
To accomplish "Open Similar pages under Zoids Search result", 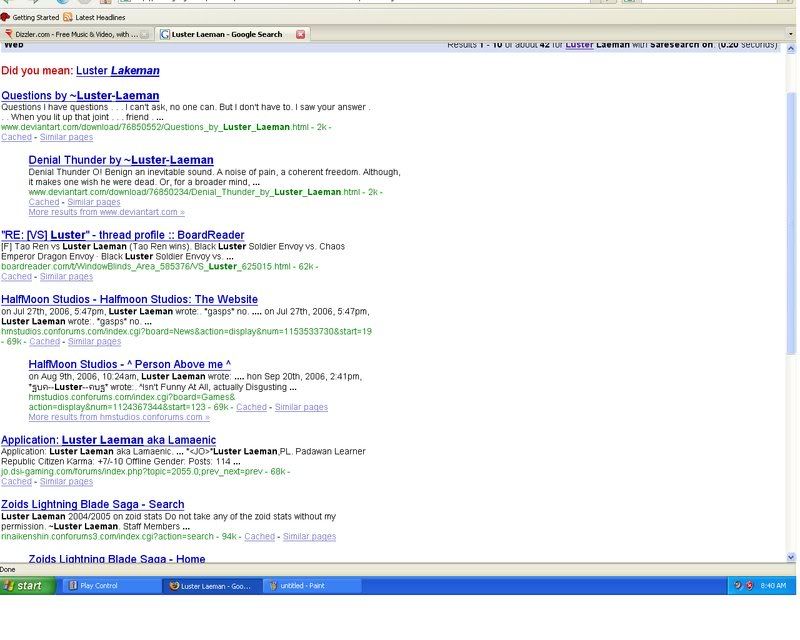I will pyautogui.click(x=309, y=537).
